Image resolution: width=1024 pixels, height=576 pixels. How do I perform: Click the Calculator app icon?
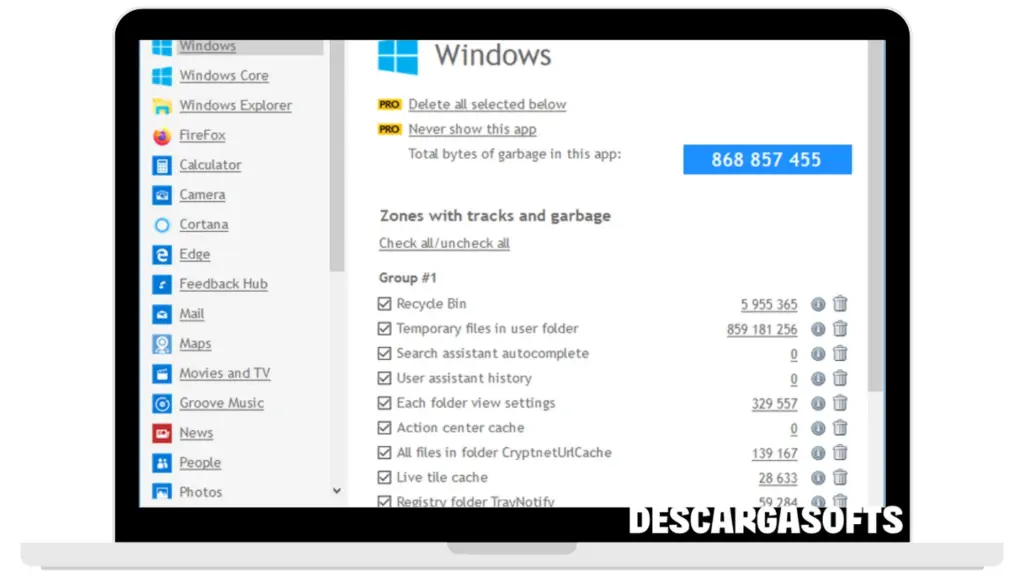point(162,165)
